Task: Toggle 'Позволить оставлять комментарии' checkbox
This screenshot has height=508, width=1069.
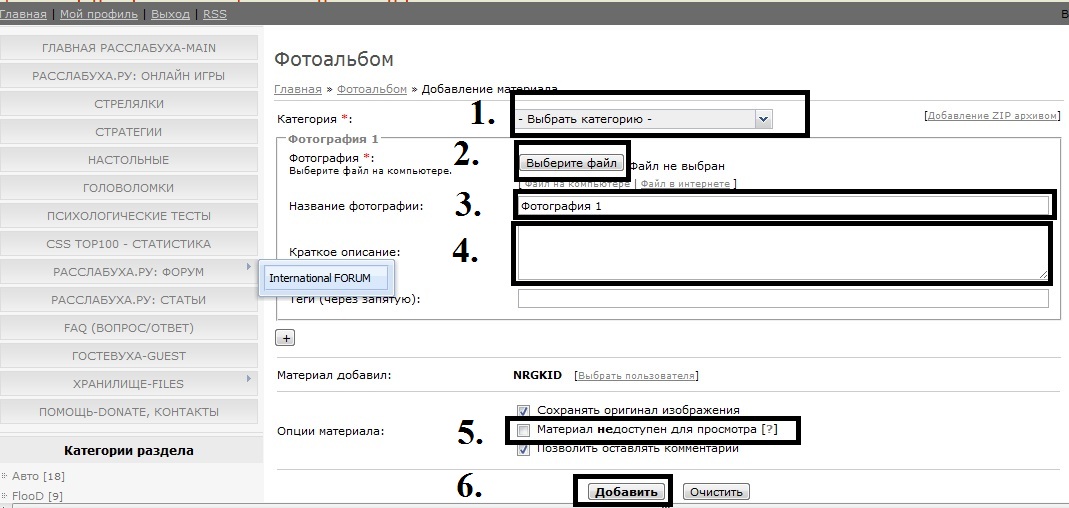Action: coord(524,449)
